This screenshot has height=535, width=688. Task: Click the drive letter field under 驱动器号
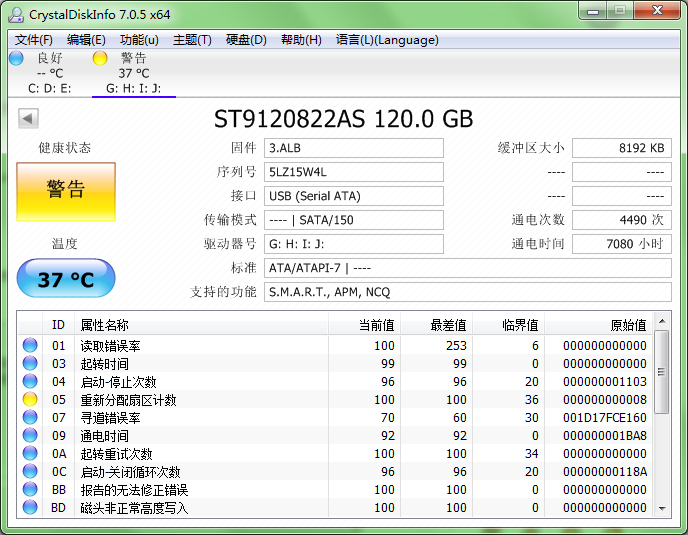(354, 244)
